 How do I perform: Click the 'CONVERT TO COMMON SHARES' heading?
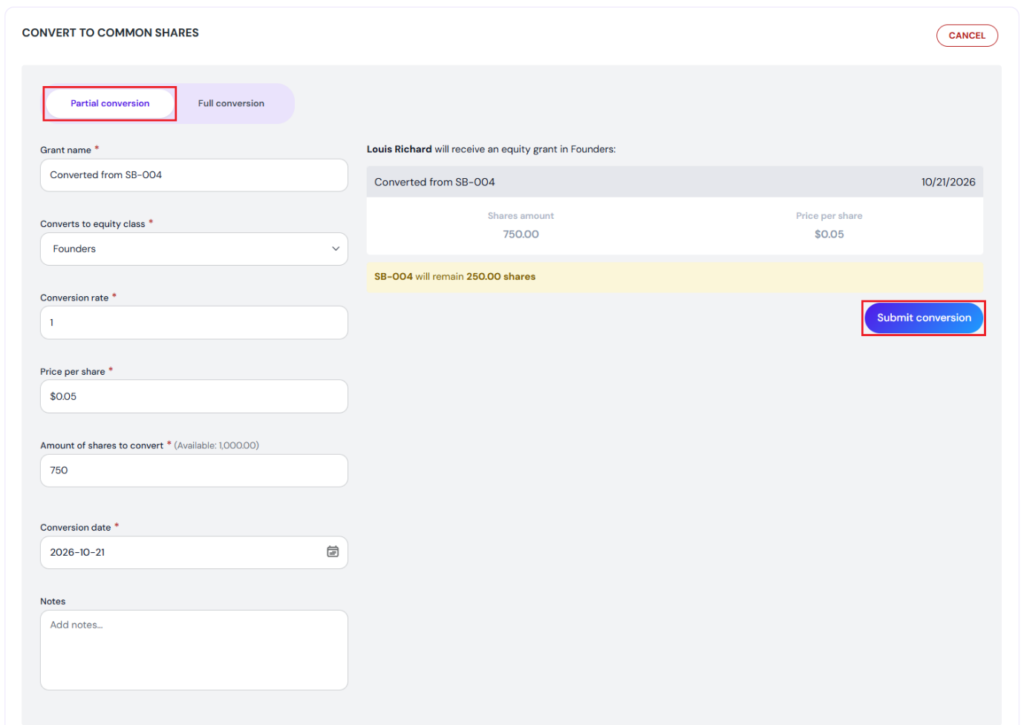click(110, 33)
